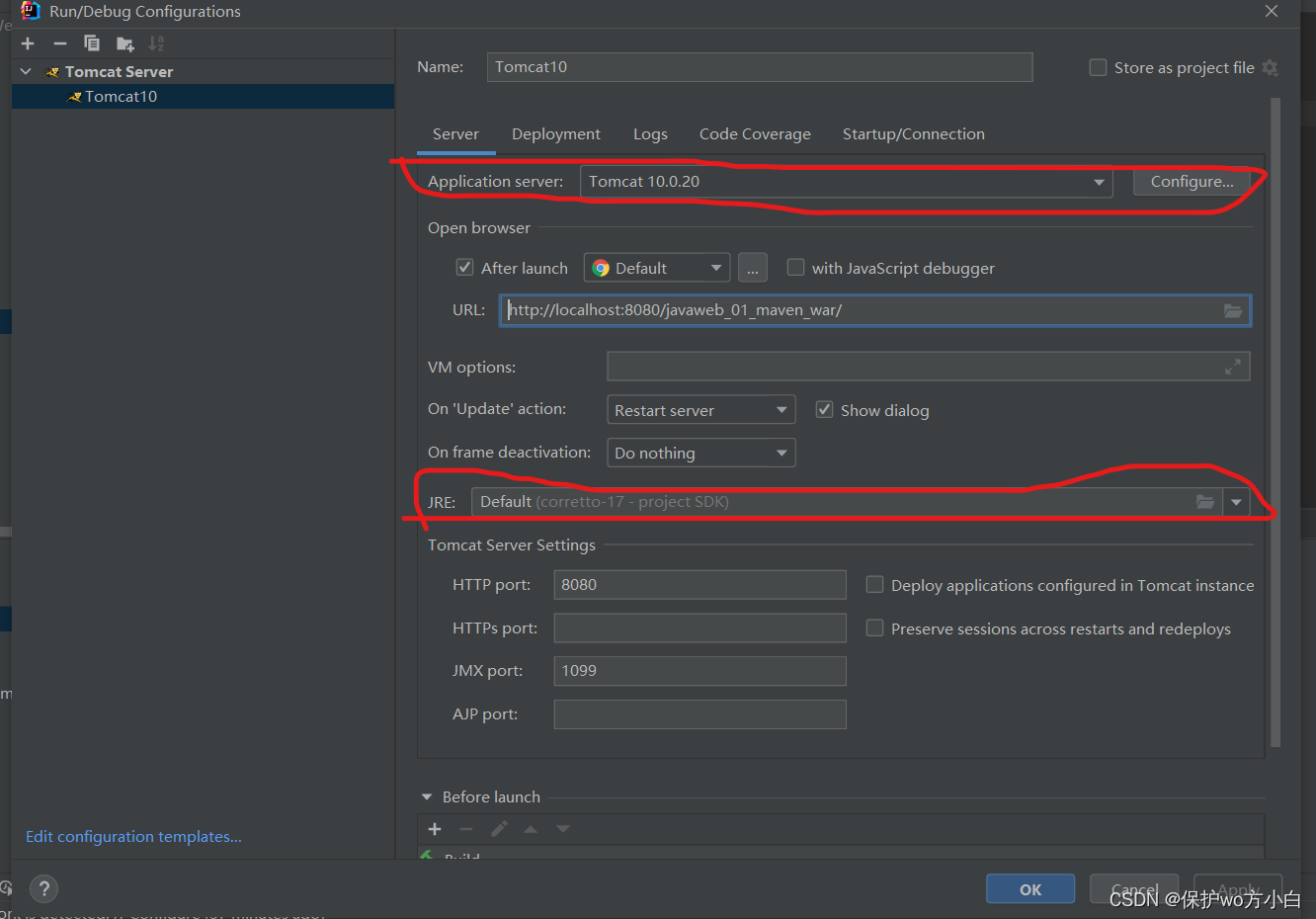Image resolution: width=1316 pixels, height=919 pixels.
Task: Click AJP port field
Action: pos(699,714)
